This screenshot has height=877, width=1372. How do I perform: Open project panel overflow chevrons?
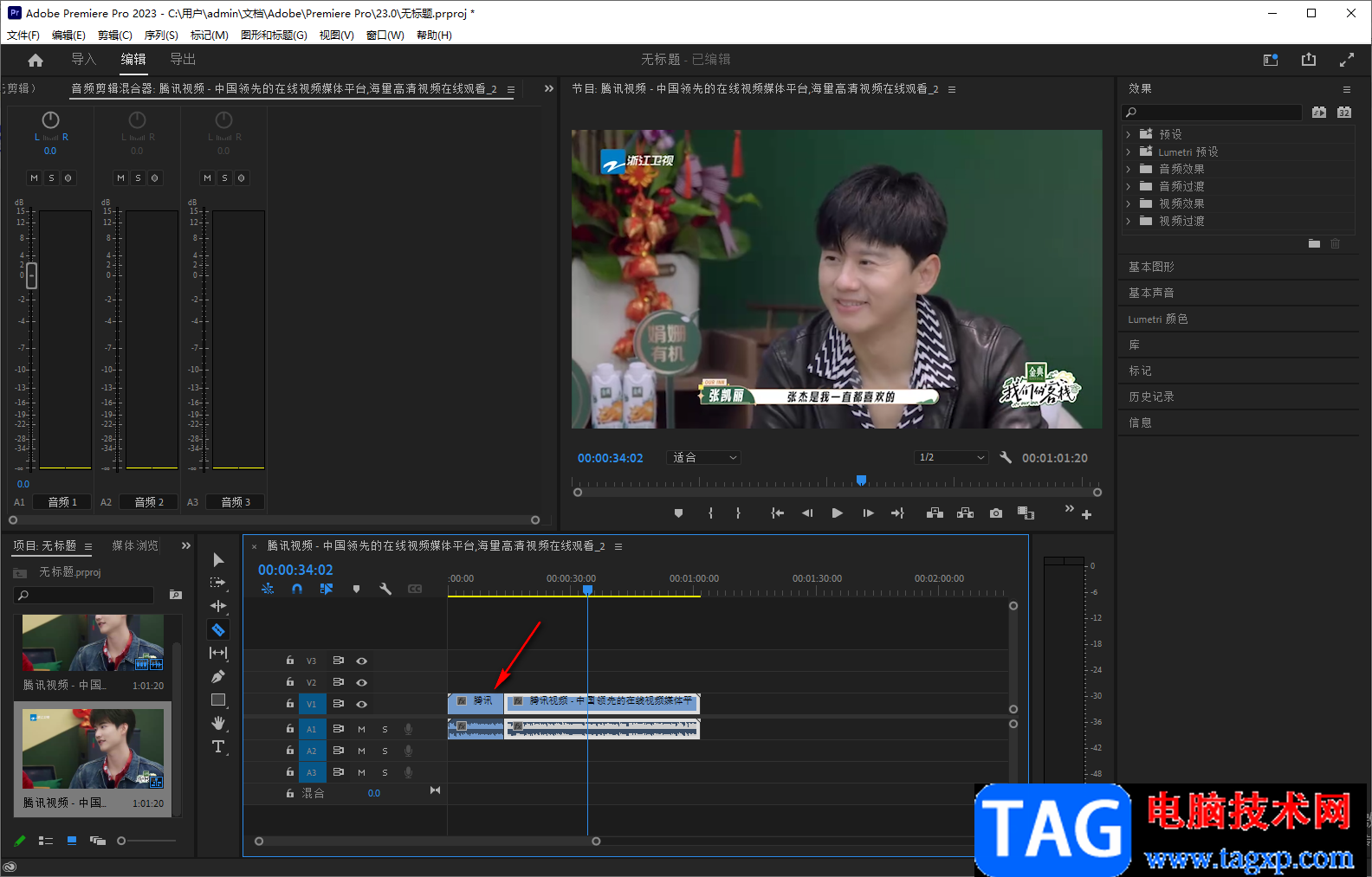tap(185, 545)
